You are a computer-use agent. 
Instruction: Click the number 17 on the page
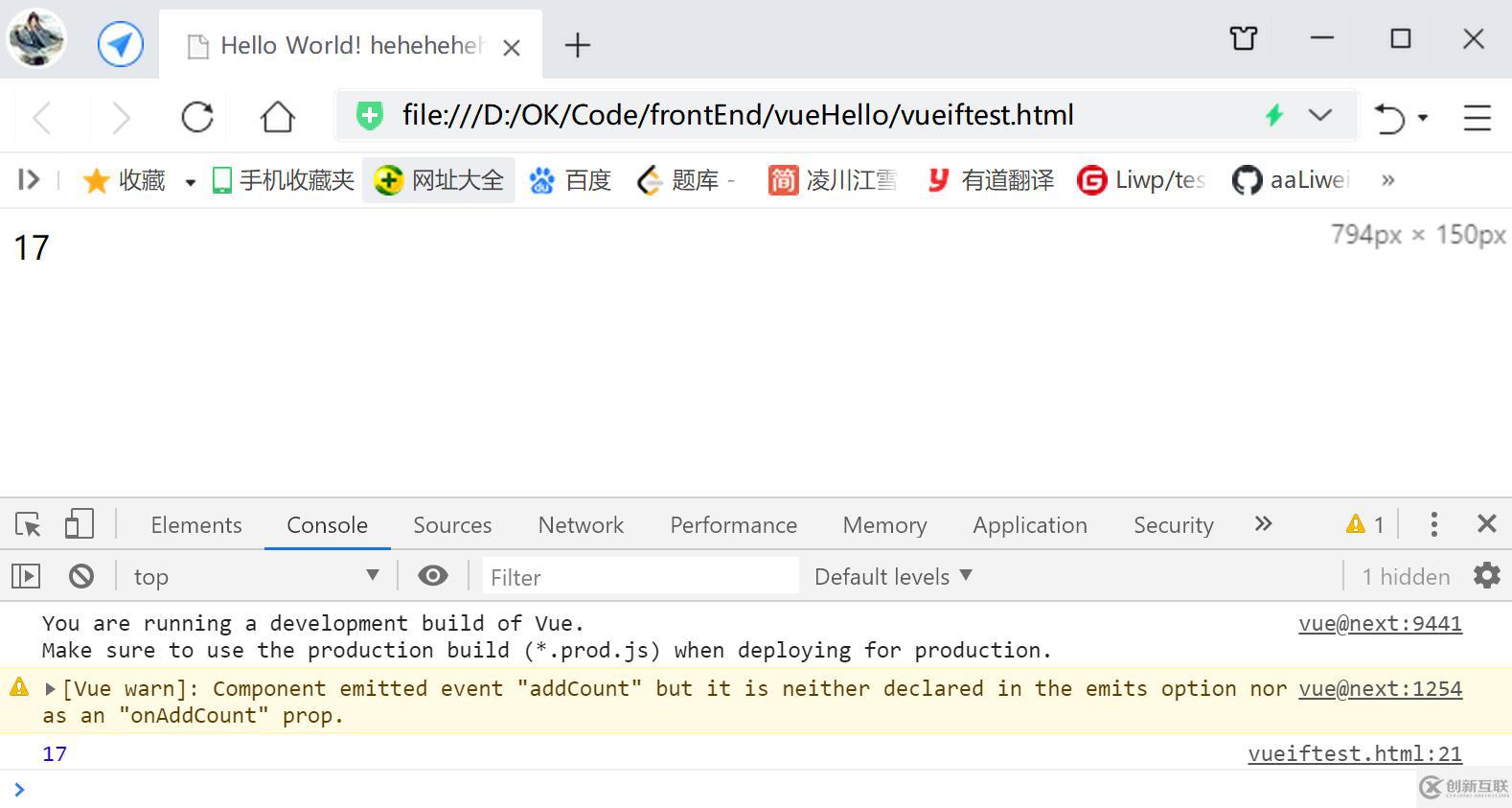click(x=32, y=248)
